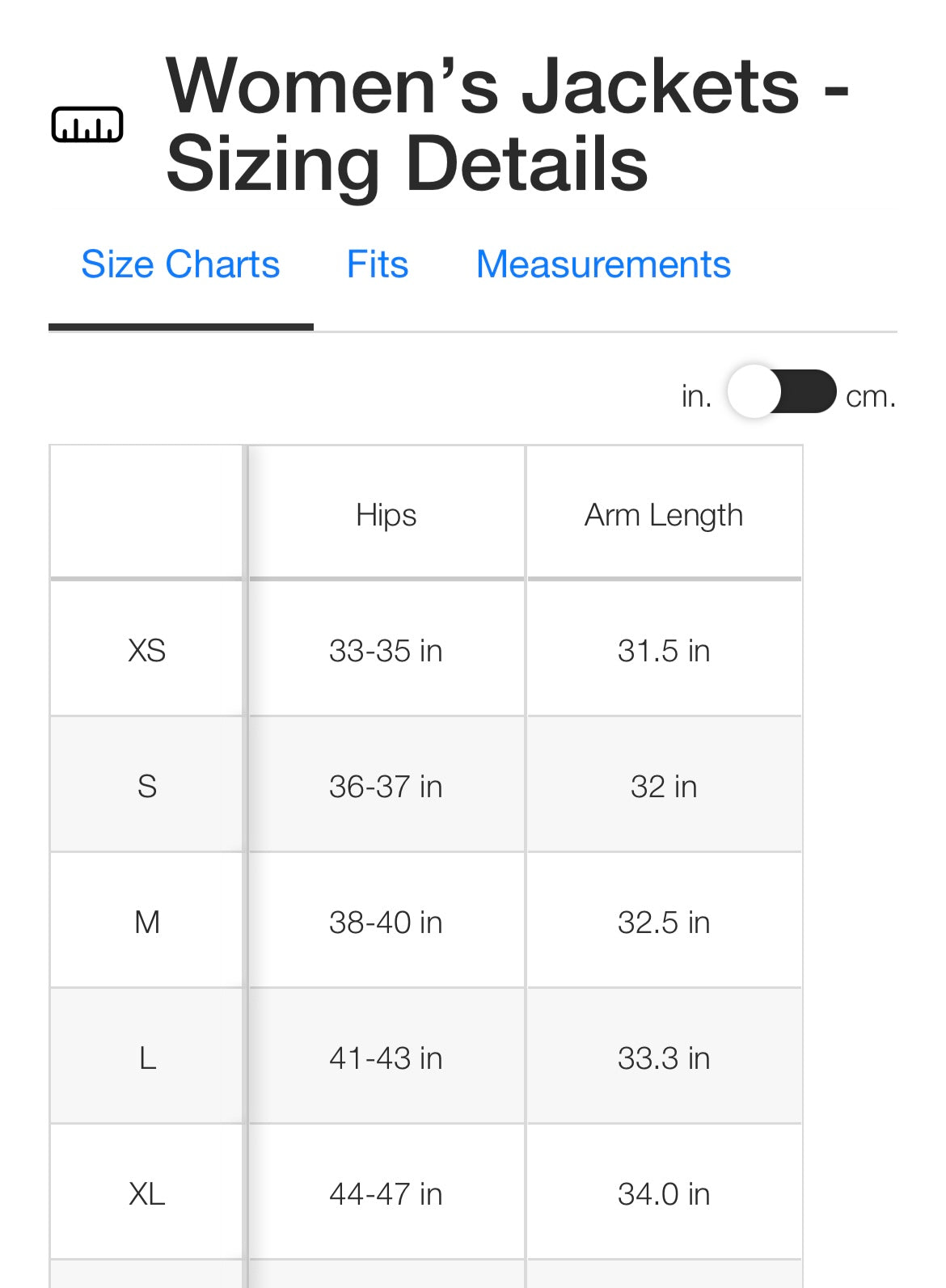Click the ruler icon beside the title
Screen dimensions: 946x1288
pos(87,125)
